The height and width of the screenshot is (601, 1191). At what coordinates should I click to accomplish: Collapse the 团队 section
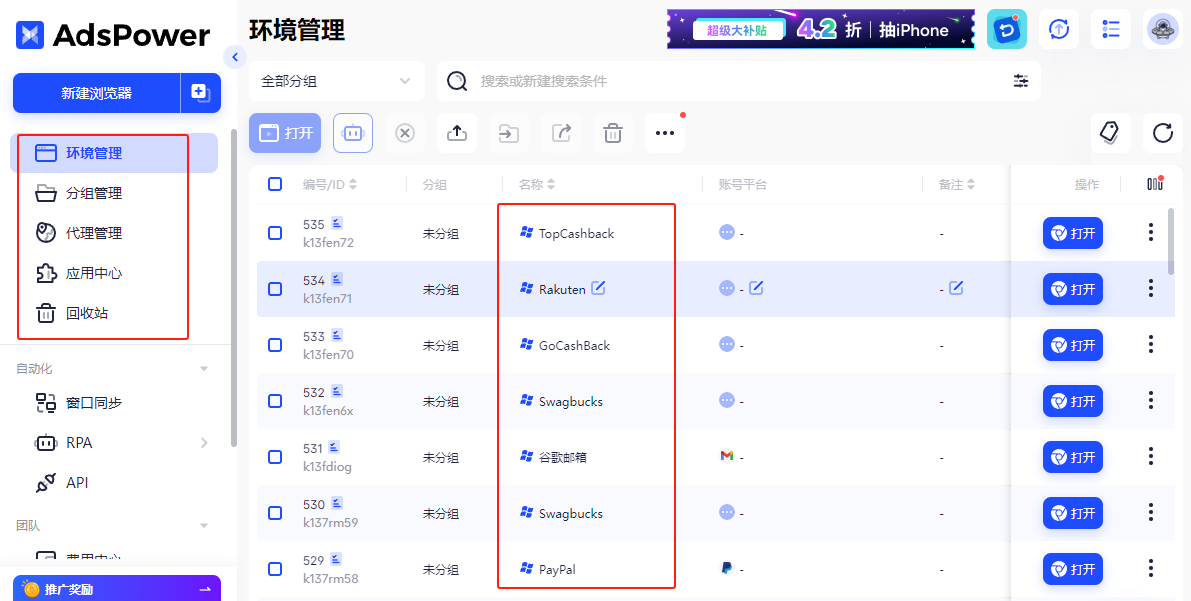tap(204, 525)
